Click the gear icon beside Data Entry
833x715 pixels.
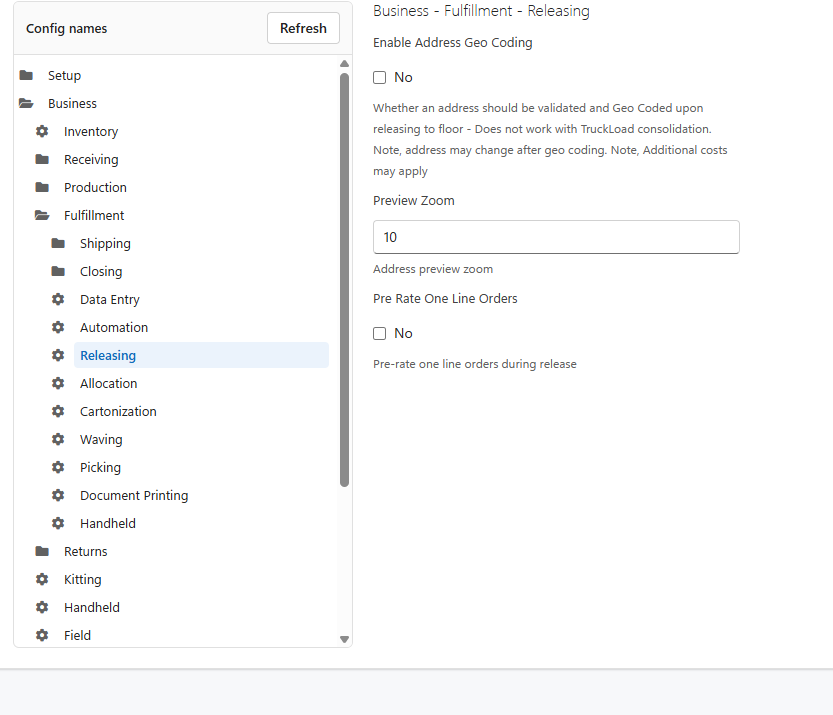(58, 299)
